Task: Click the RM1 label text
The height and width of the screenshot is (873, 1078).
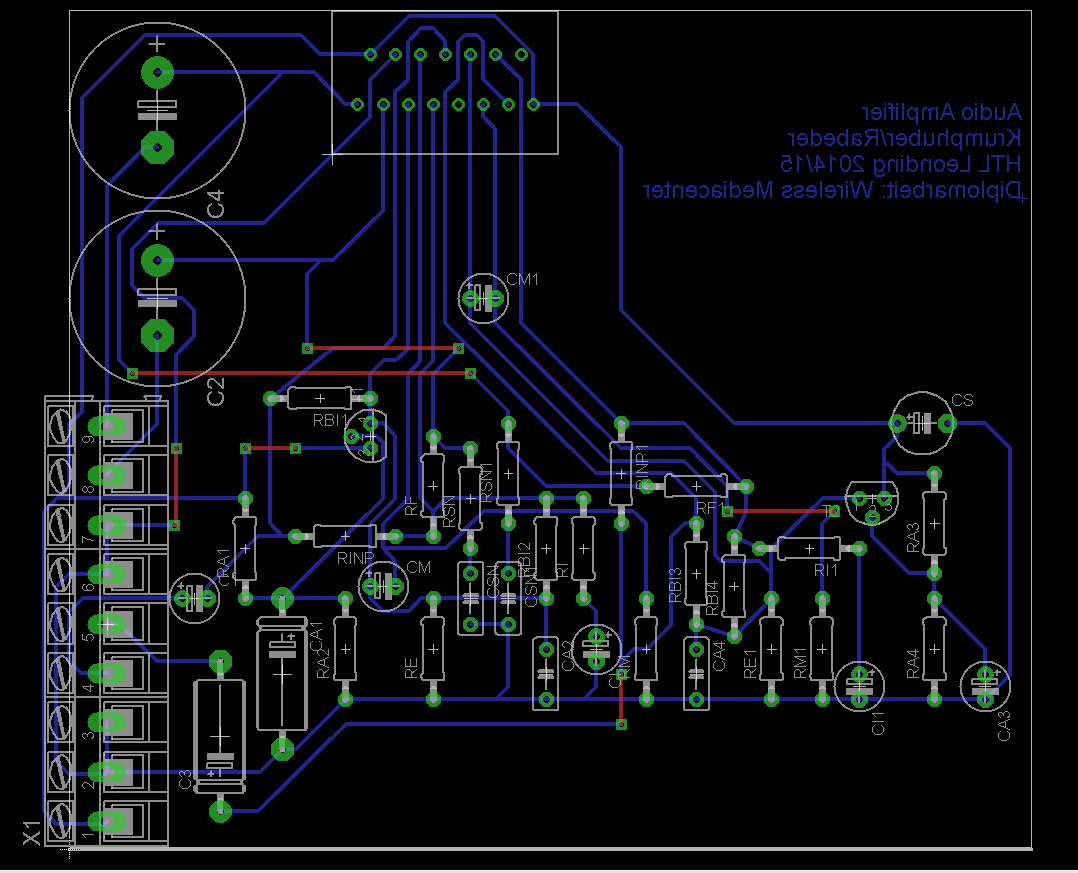Action: [x=800, y=663]
